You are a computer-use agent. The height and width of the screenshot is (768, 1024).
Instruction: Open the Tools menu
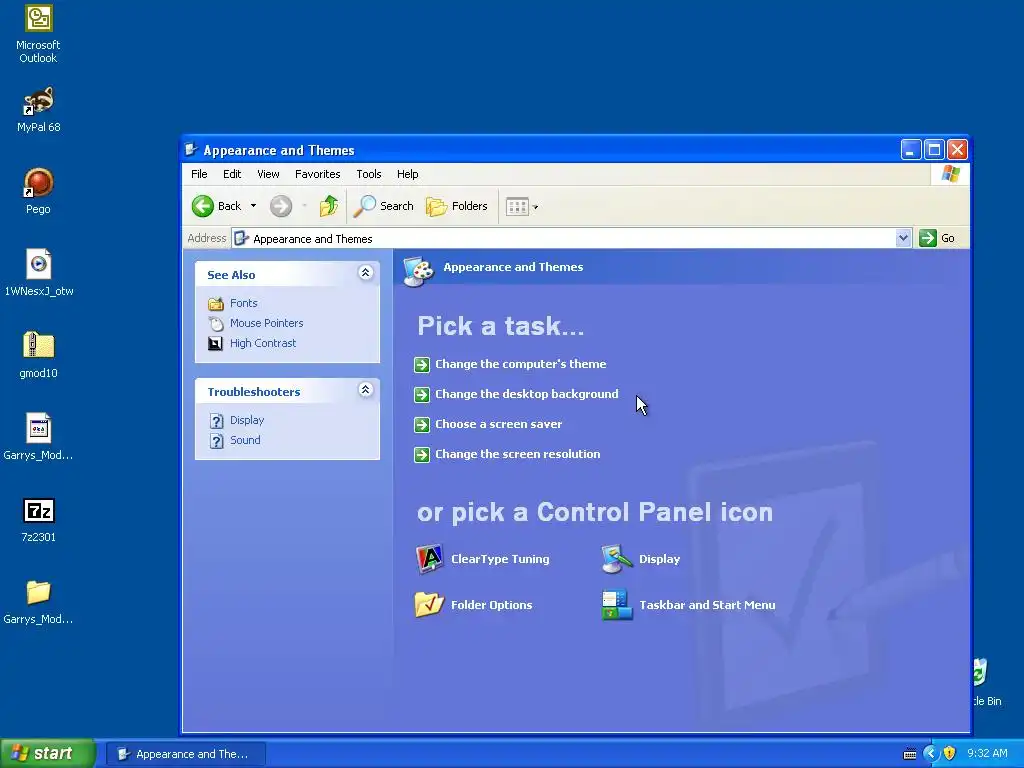pyautogui.click(x=368, y=174)
